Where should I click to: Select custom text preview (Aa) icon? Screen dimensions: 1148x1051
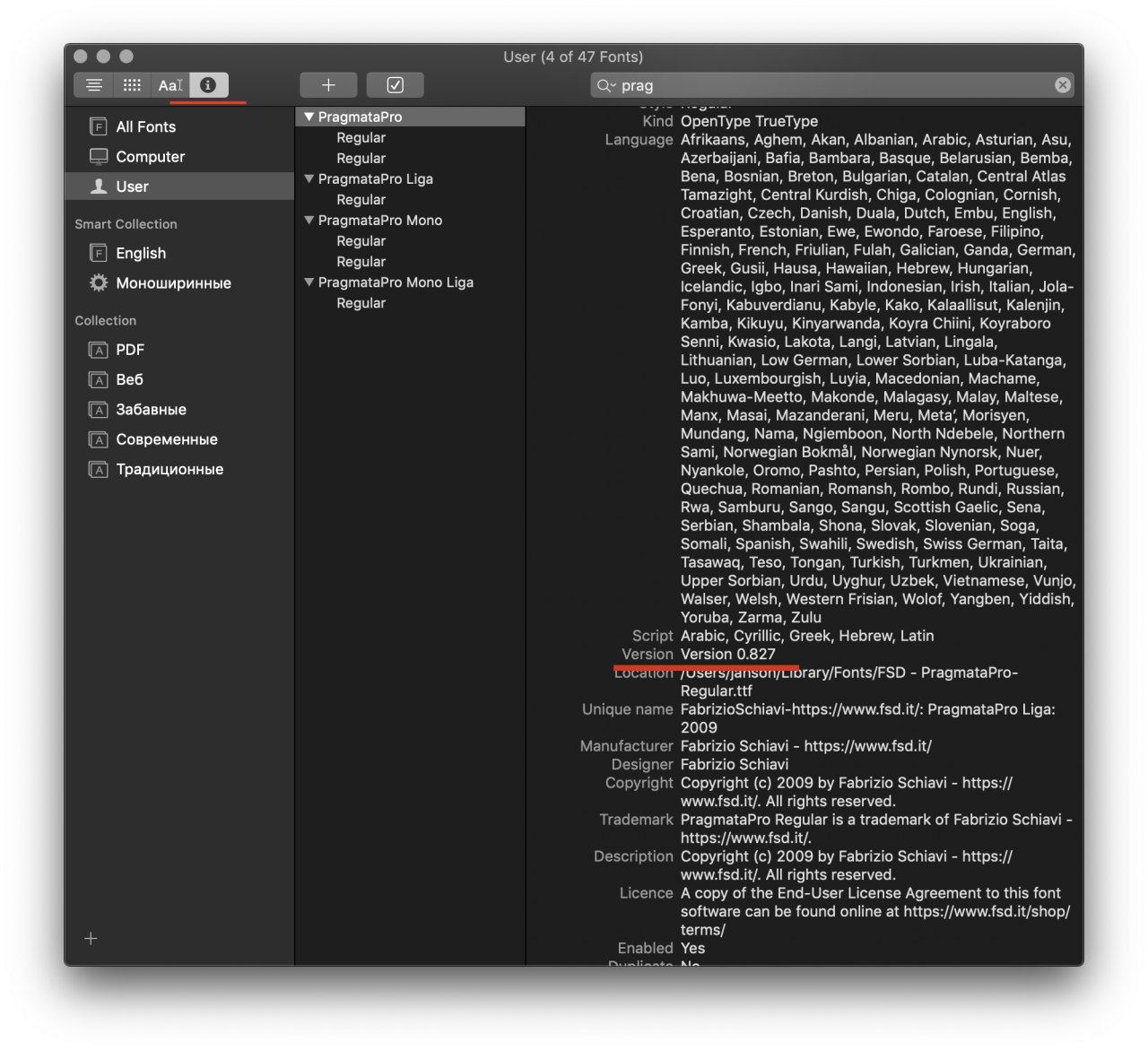pyautogui.click(x=170, y=85)
